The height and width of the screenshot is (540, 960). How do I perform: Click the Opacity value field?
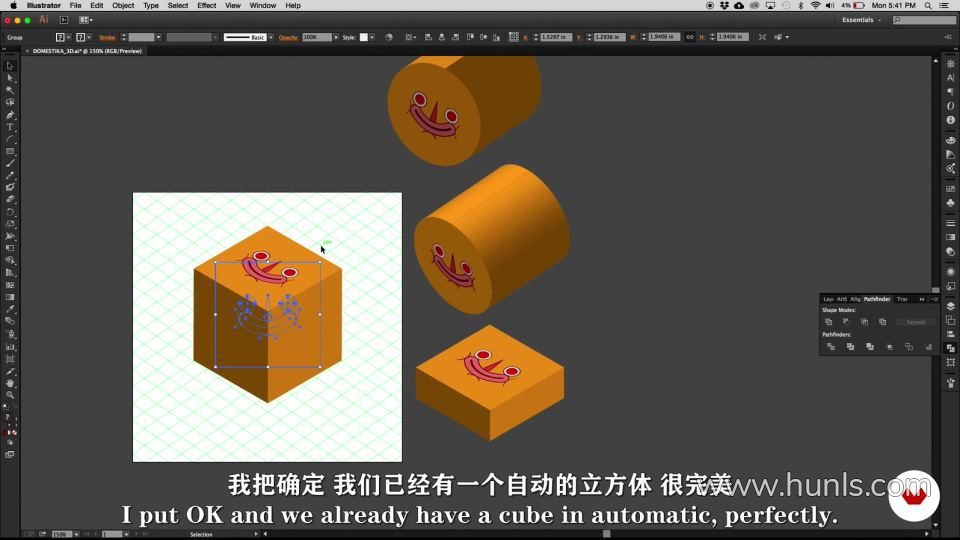317,37
